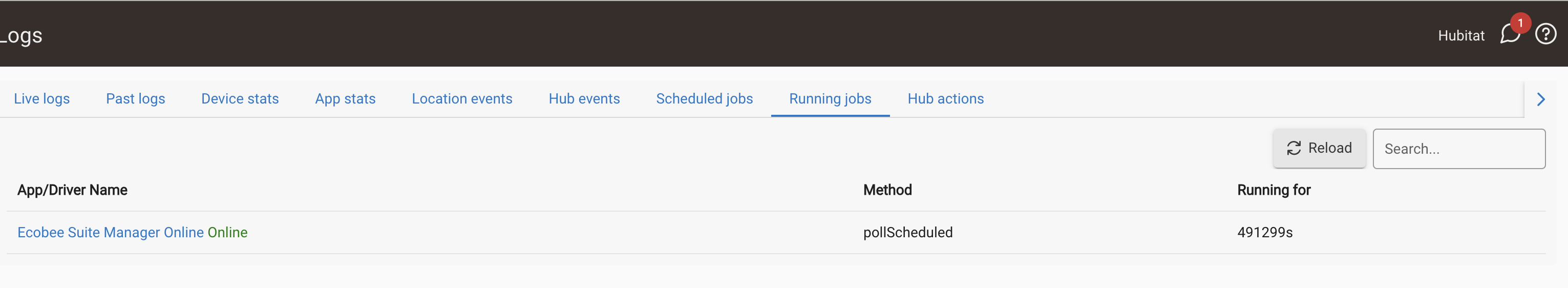Switch to the Past logs tab
Image resolution: width=1568 pixels, height=288 pixels.
click(x=136, y=98)
